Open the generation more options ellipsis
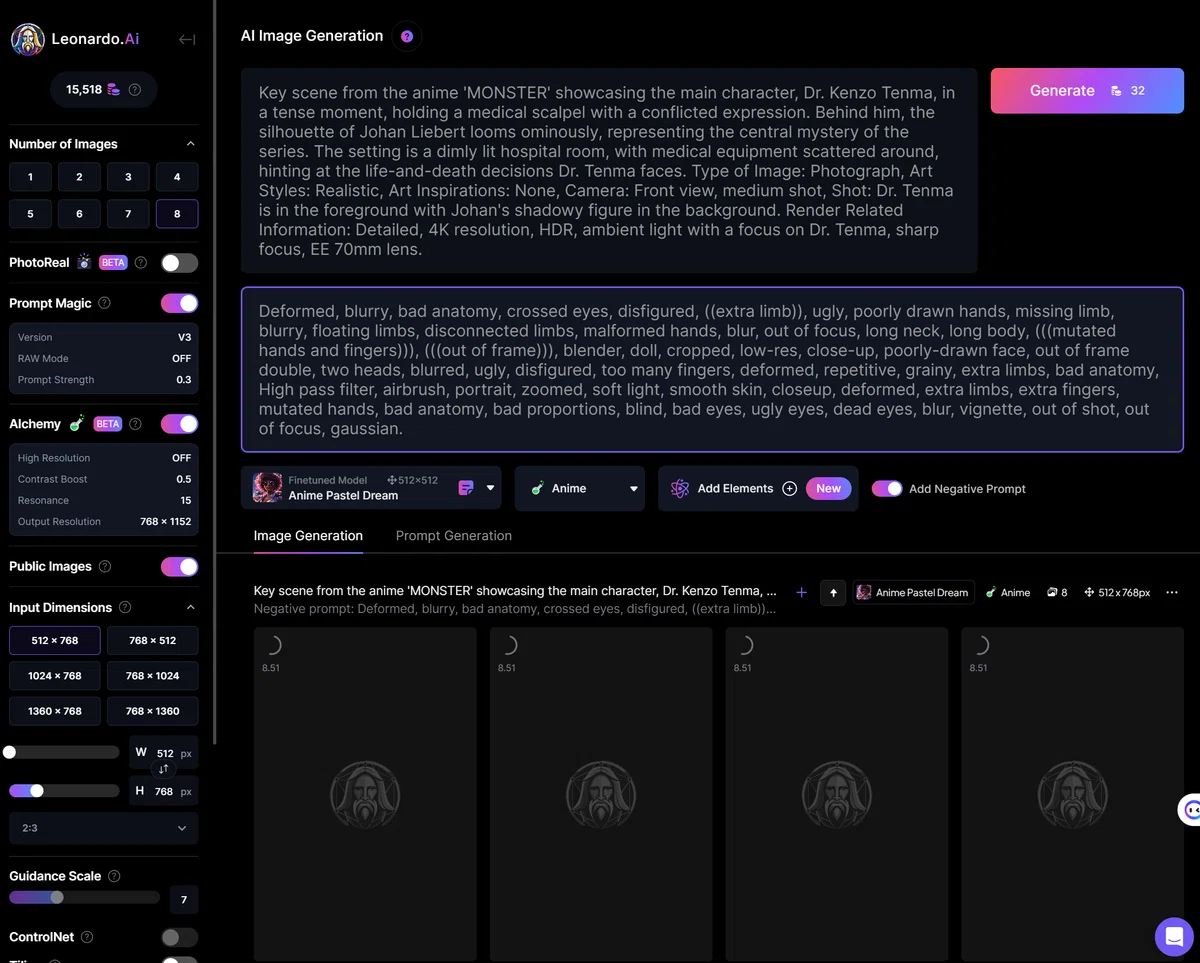 1172,592
